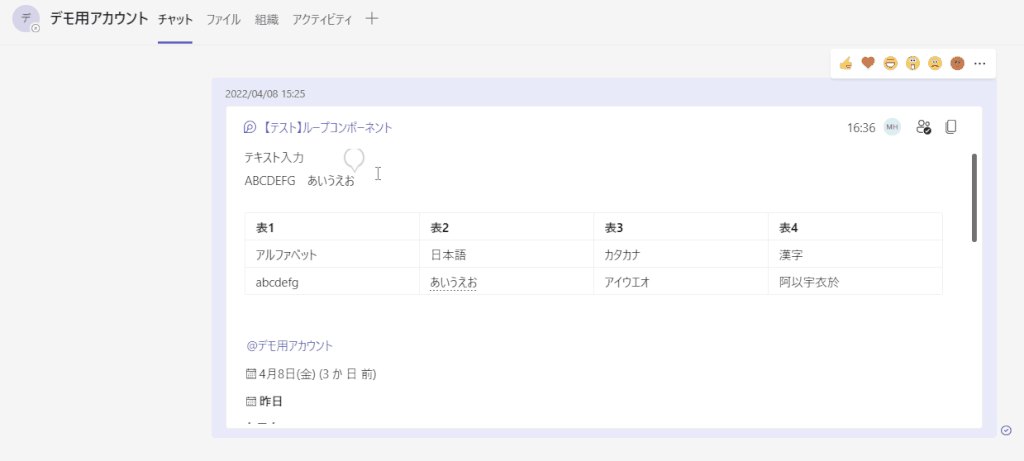
Task: Click the デモ用アカウント profile avatar
Action: (x=26, y=19)
